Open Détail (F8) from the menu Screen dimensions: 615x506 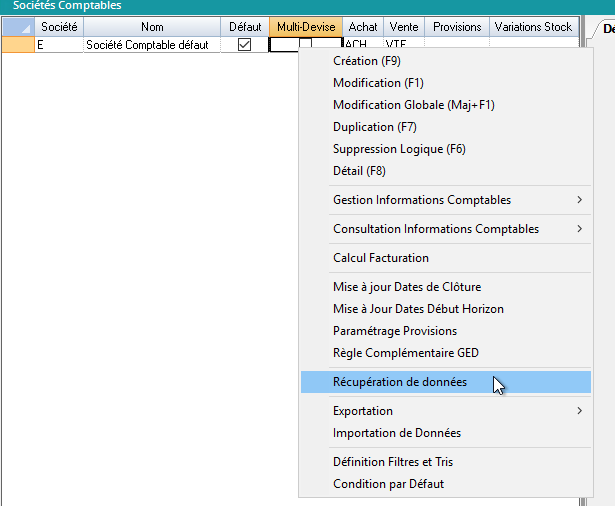tap(359, 171)
